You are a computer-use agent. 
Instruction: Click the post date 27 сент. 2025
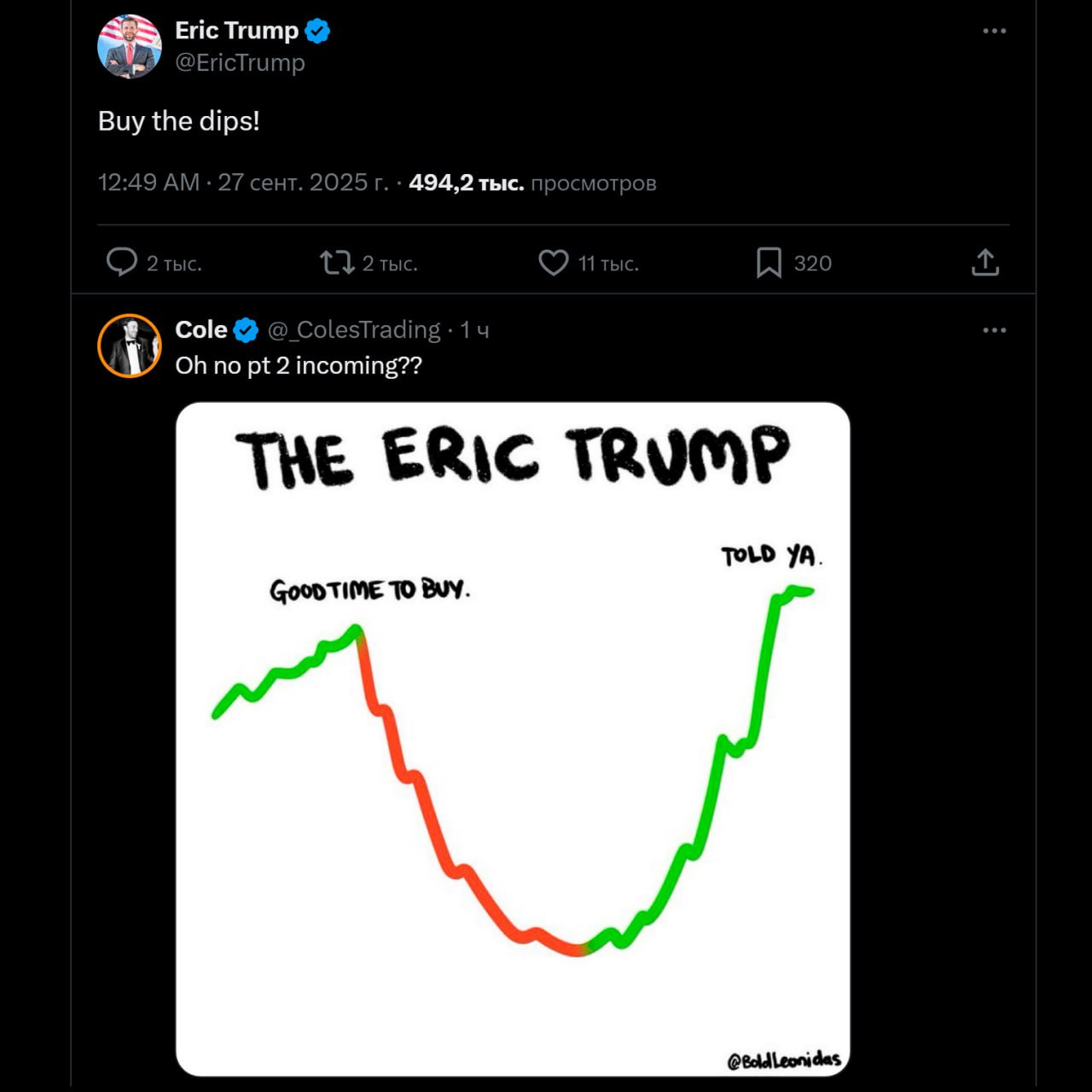coord(303,183)
